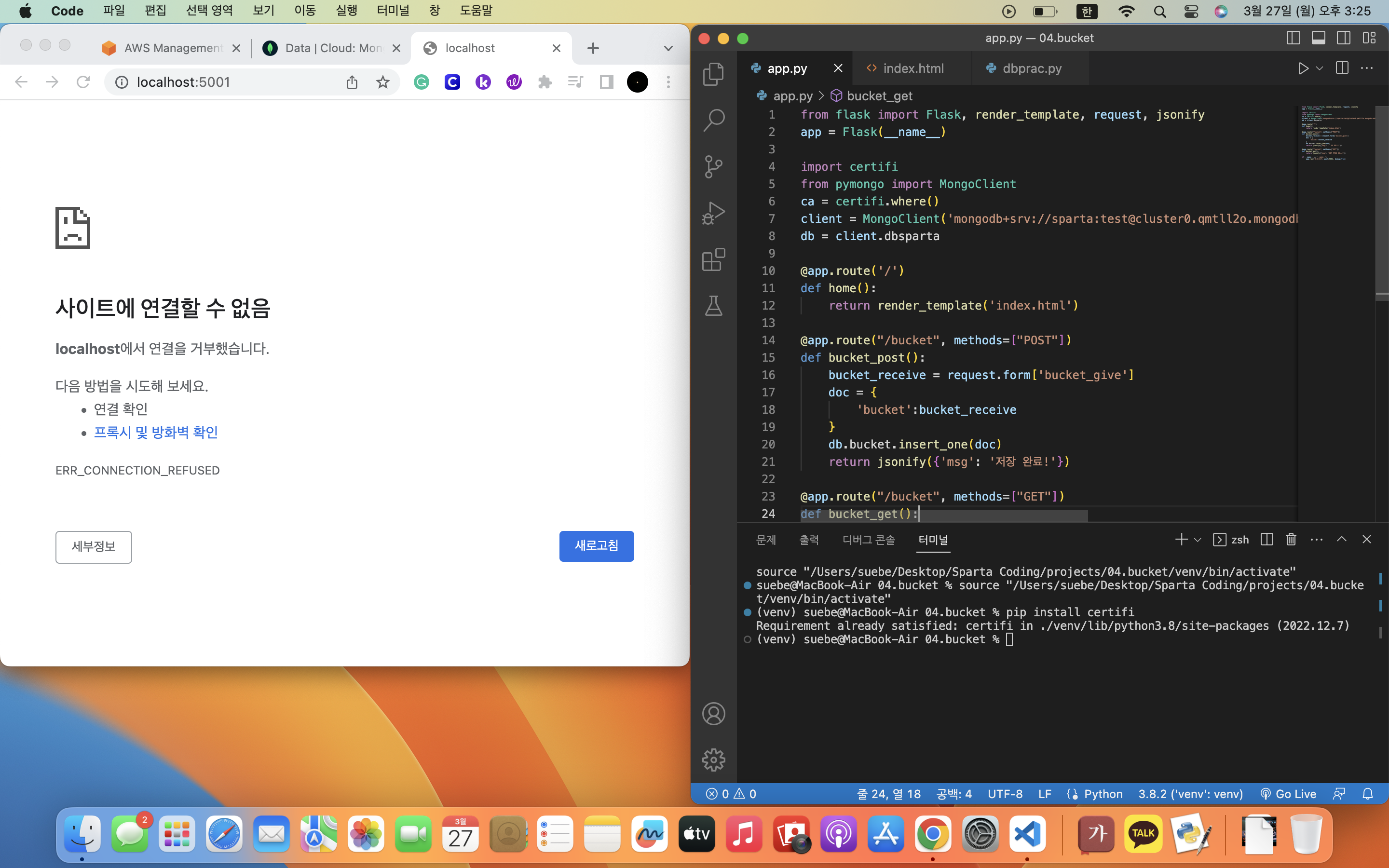Switch to AWS Management Chrome tab
The width and height of the screenshot is (1389, 868).
coord(171,48)
